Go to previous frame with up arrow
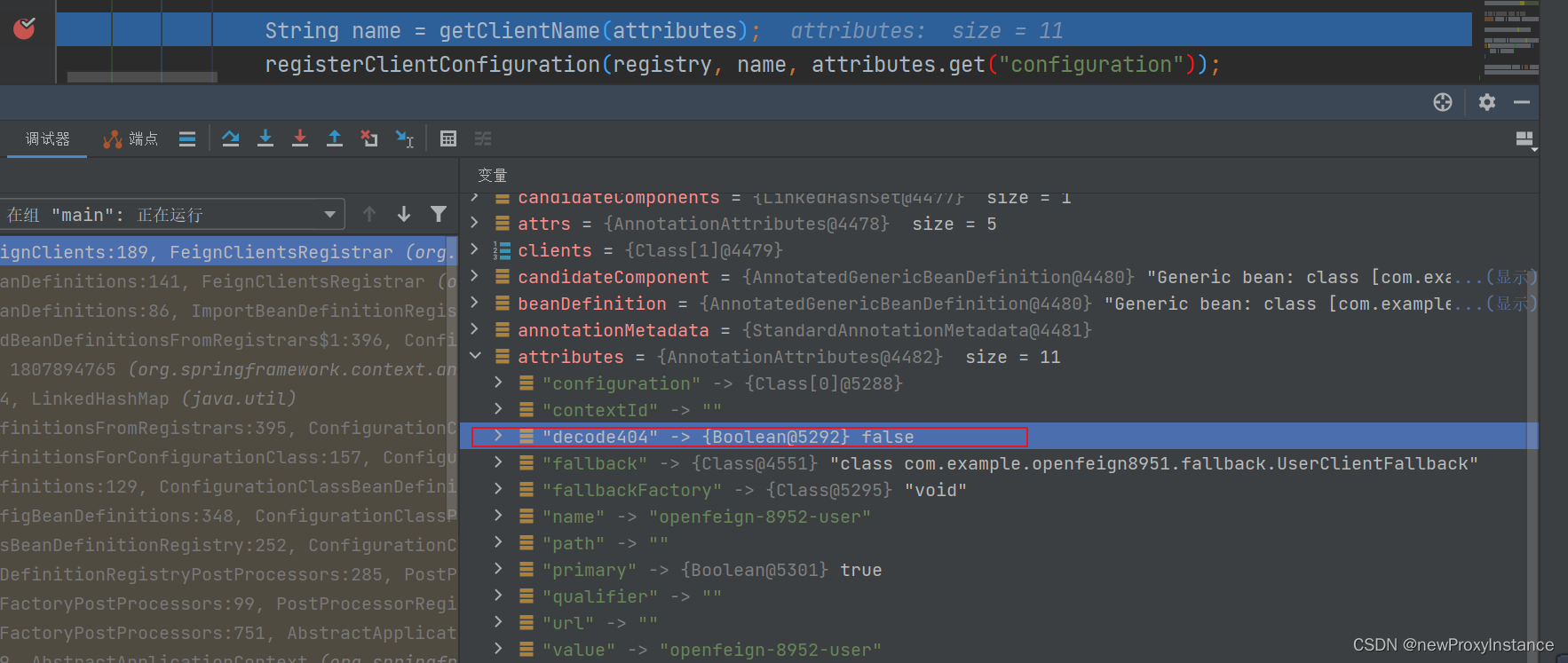The height and width of the screenshot is (663, 1568). coord(369,214)
